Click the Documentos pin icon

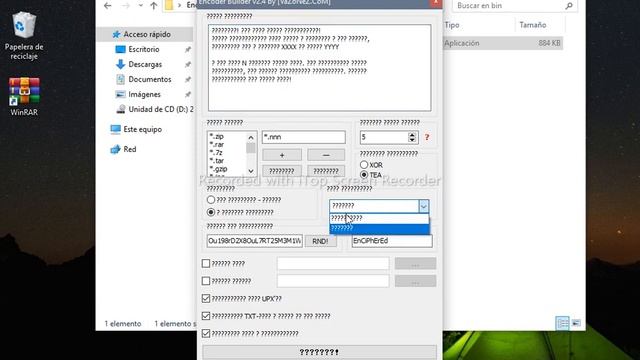pyautogui.click(x=188, y=80)
